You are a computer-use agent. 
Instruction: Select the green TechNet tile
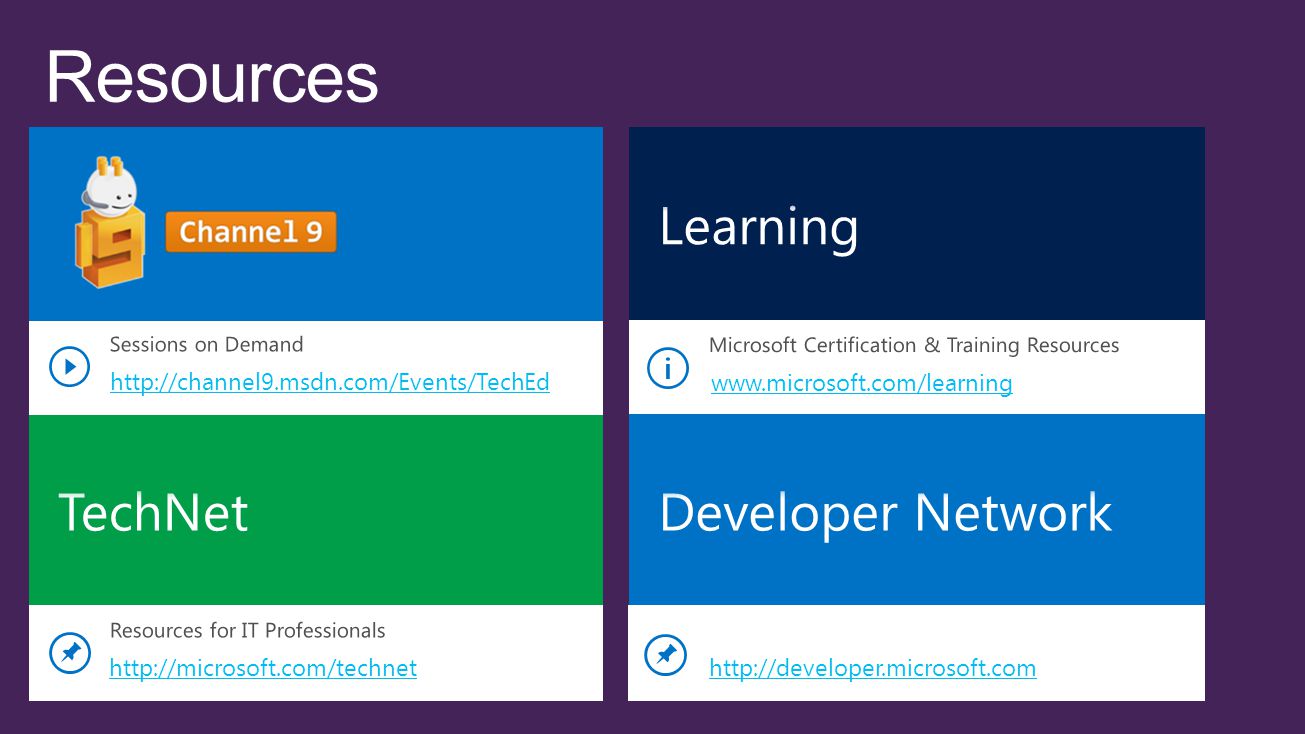coord(316,510)
